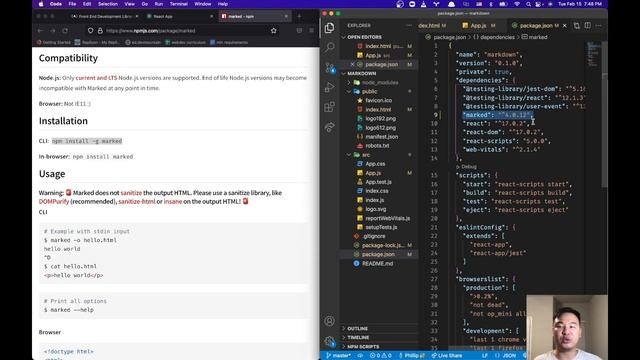Open Explorer panel Views and More Actions ellipsis
The height and width of the screenshot is (360, 640).
click(409, 25)
